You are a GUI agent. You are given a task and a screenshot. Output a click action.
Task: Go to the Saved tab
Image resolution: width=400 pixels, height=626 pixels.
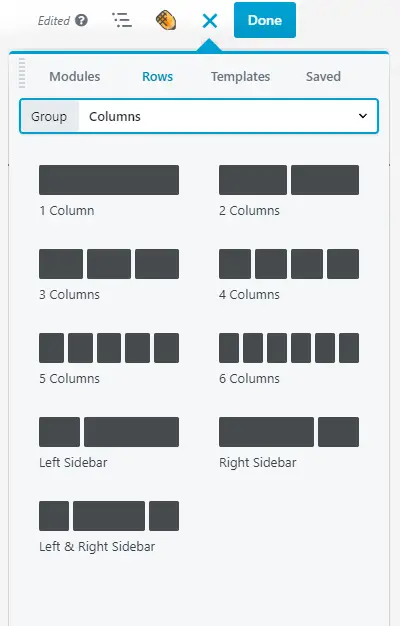tap(323, 77)
